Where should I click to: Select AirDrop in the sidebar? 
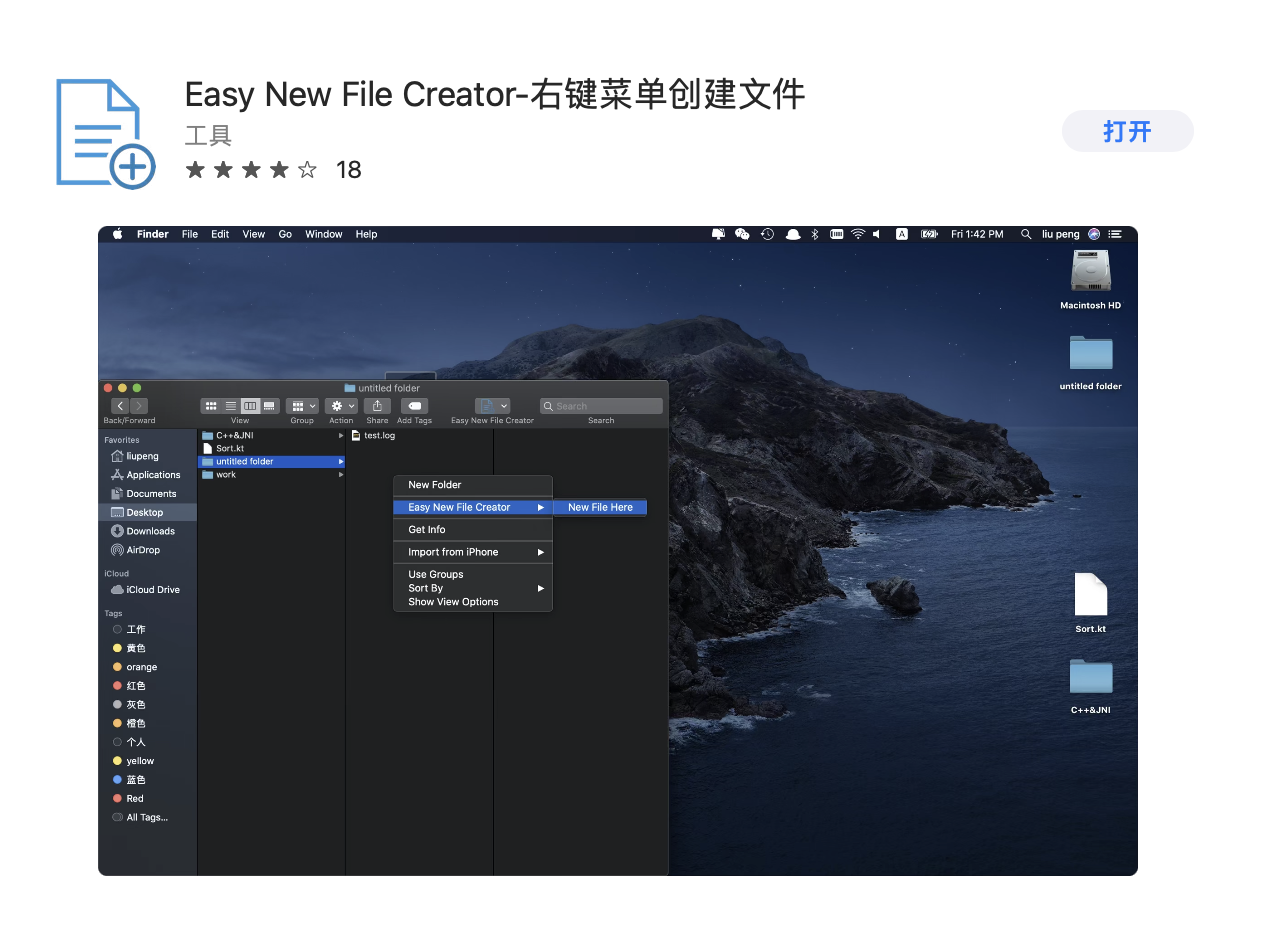148,550
